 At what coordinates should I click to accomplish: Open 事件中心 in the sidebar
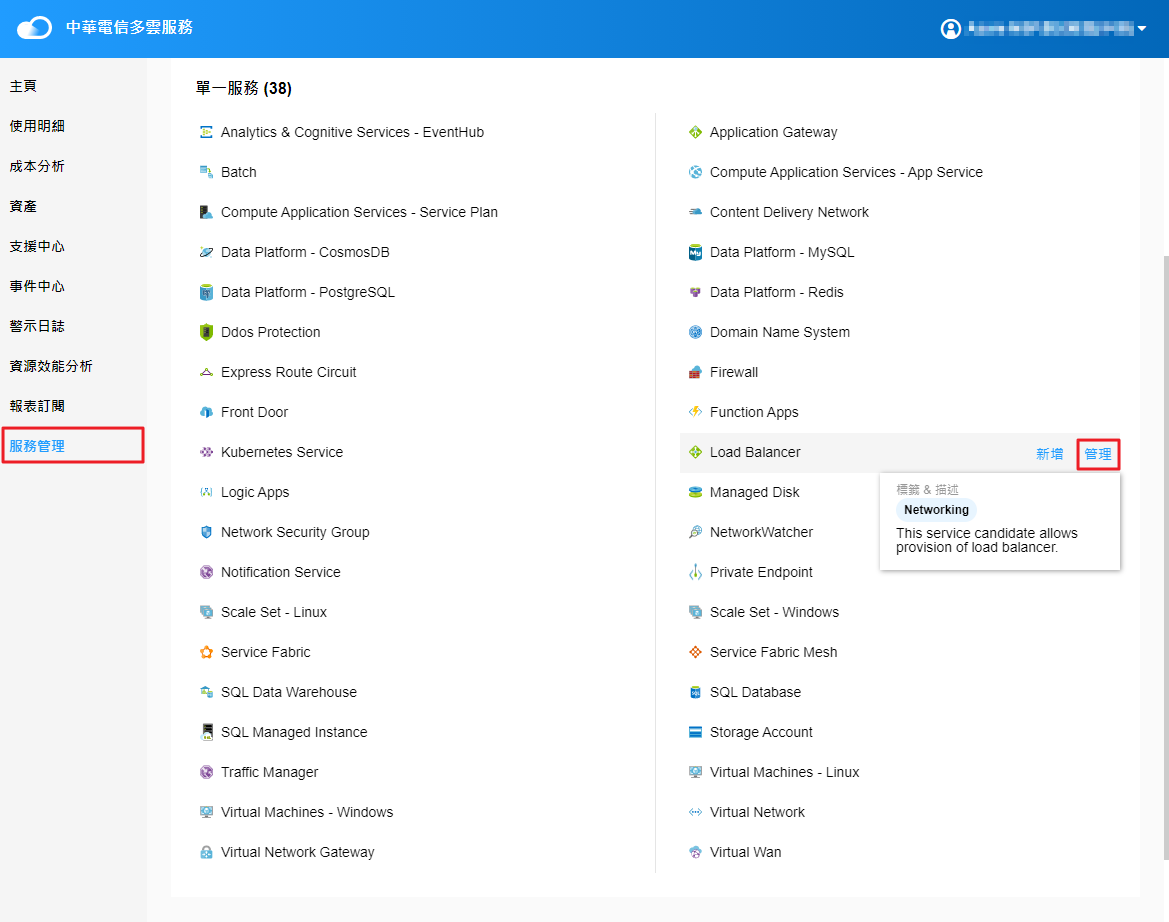click(x=37, y=286)
